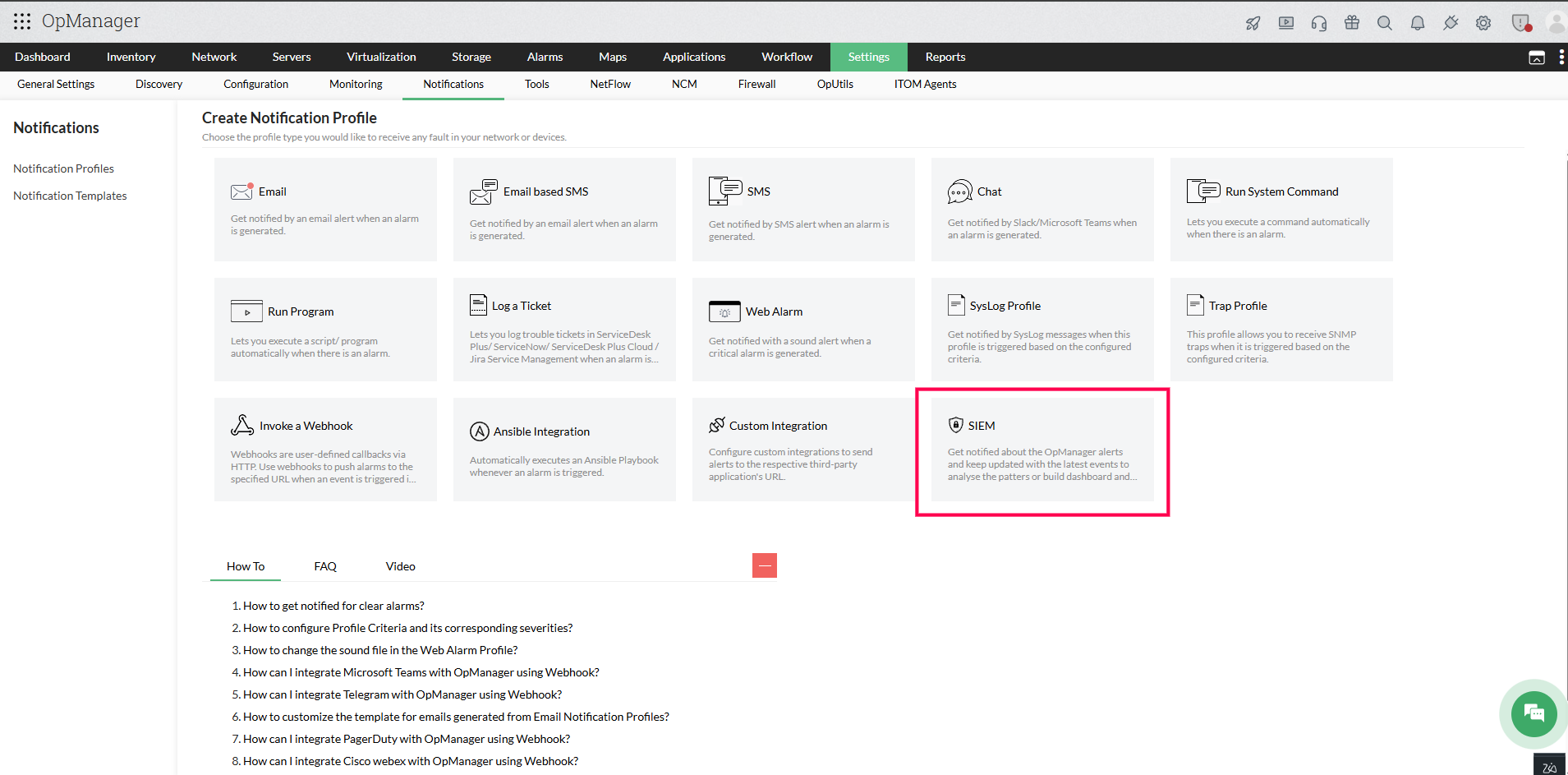Open the vertical three-dot menu
This screenshot has width=1568, height=775.
pos(1561,57)
